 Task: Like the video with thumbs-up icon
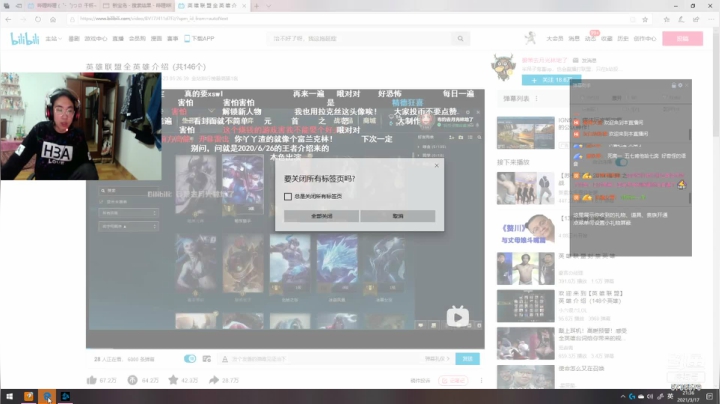click(91, 380)
